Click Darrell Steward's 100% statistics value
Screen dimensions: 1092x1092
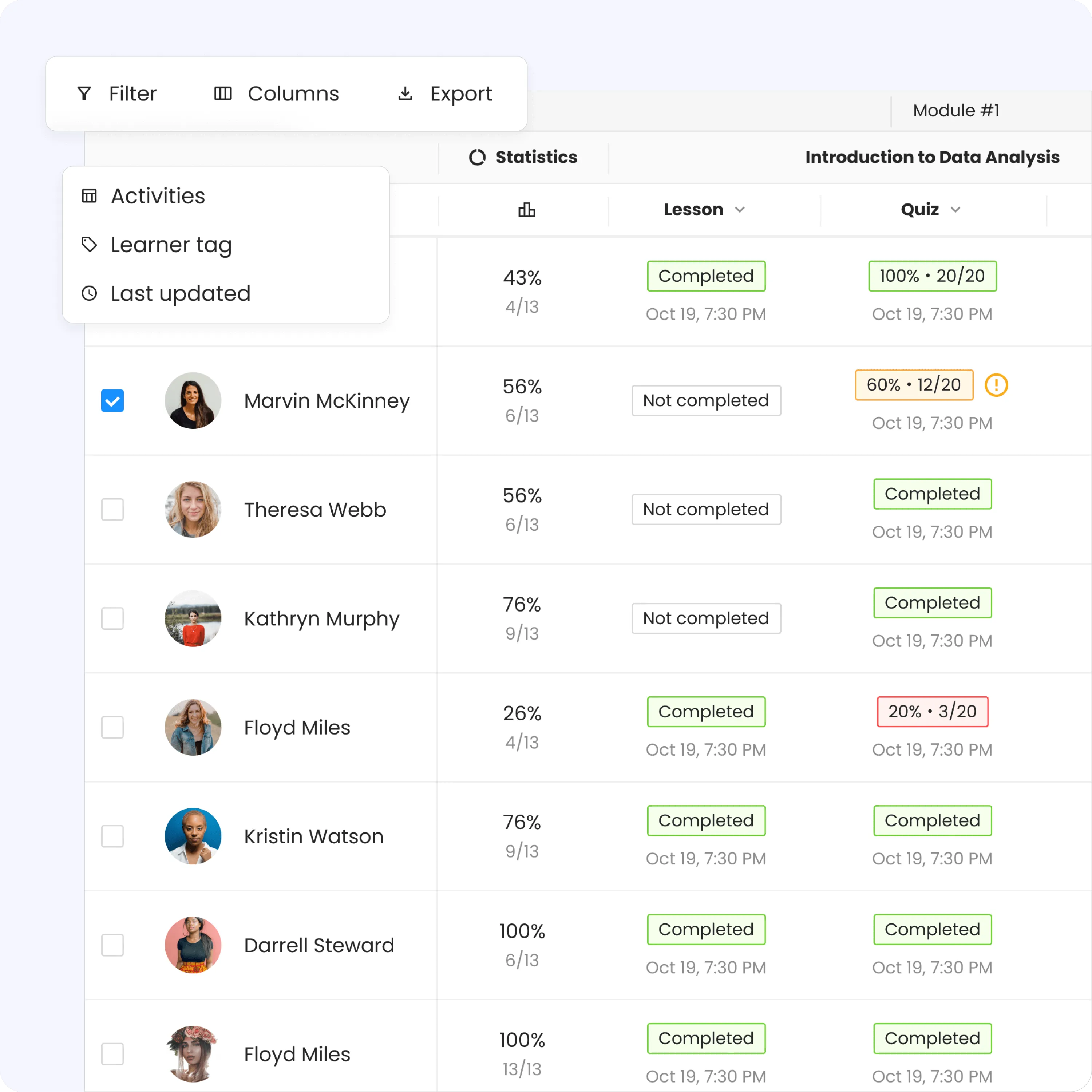[522, 931]
